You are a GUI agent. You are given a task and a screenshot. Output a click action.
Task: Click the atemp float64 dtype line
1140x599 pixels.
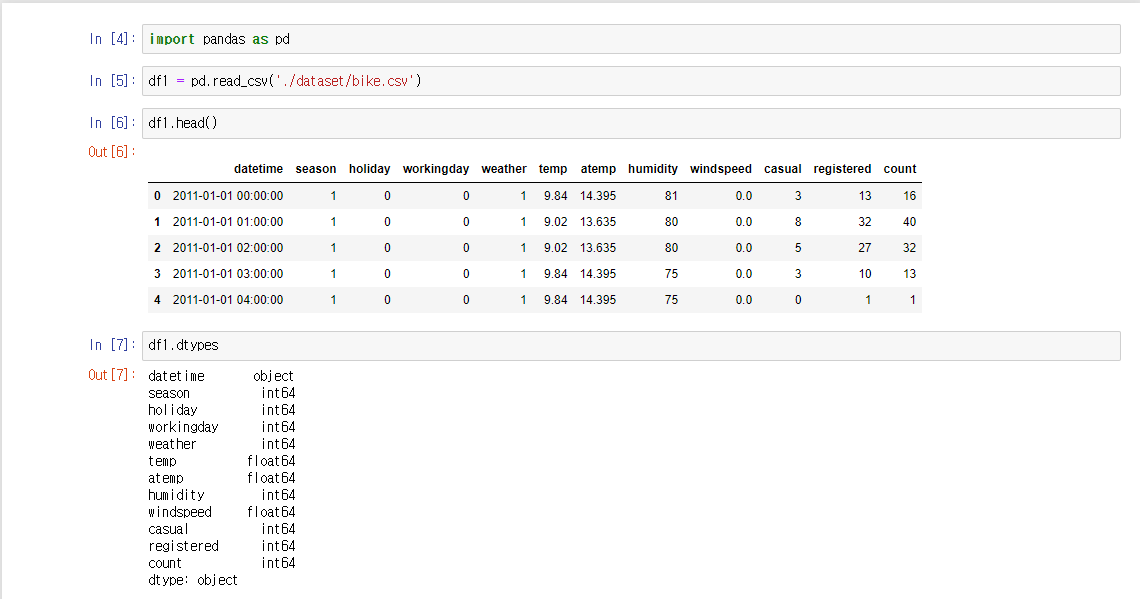click(221, 478)
